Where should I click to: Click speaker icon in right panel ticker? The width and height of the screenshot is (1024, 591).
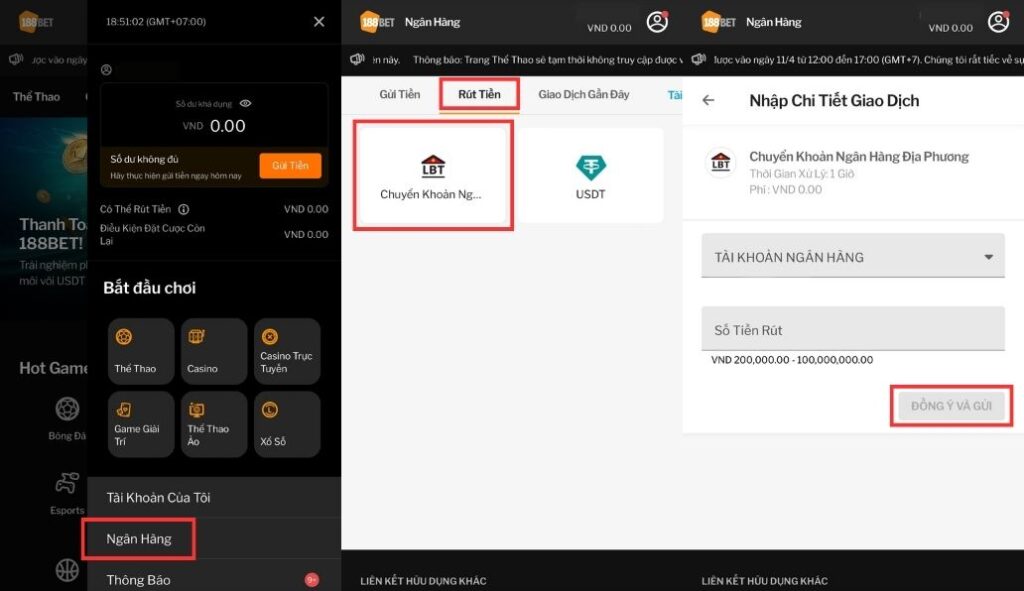point(699,59)
